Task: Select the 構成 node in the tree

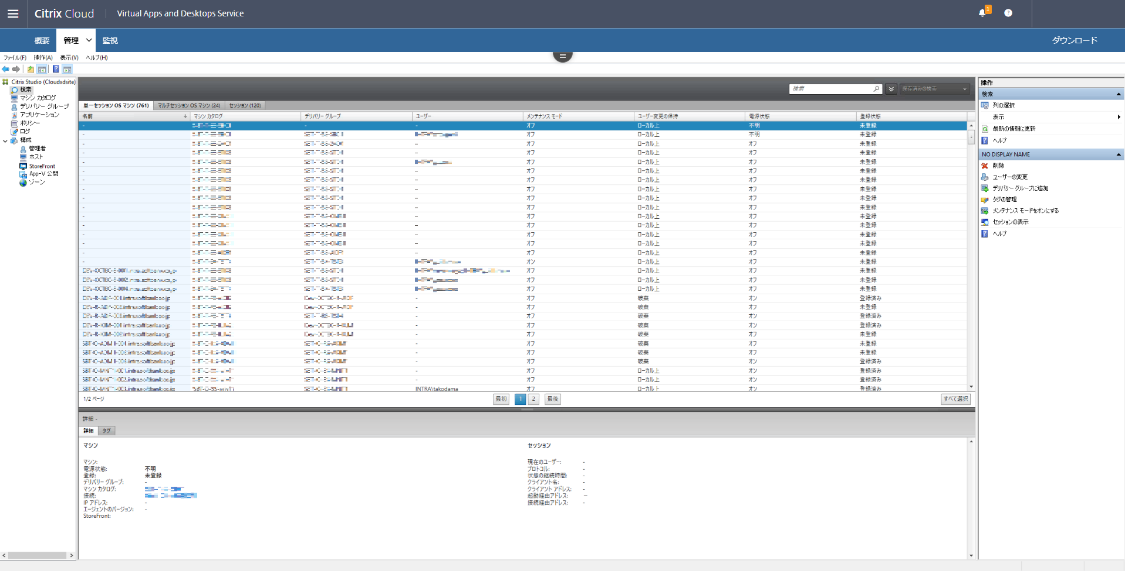Action: [26, 140]
